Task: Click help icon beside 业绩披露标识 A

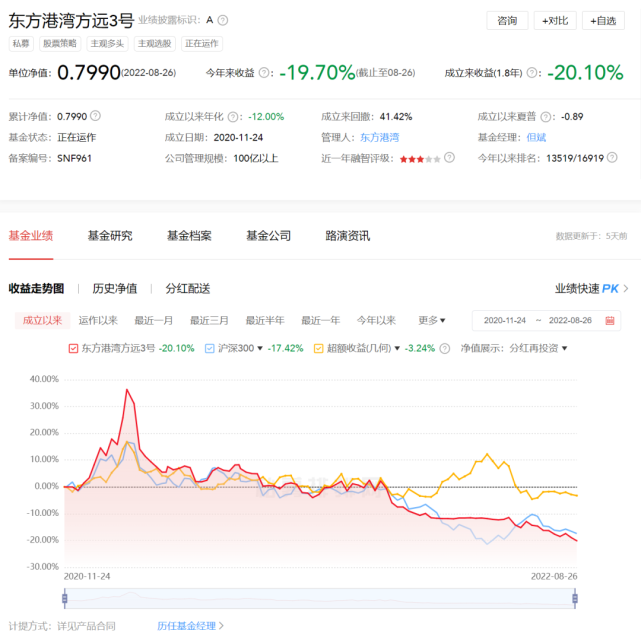Action: (223, 20)
